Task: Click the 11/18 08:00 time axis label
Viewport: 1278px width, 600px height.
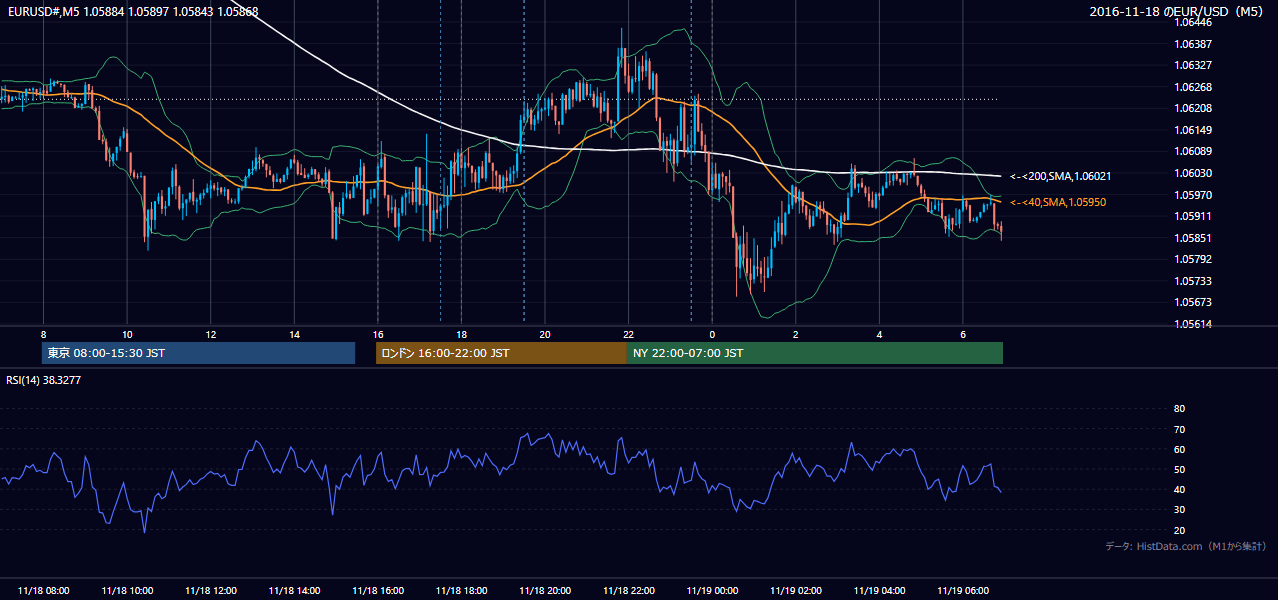Action: tap(44, 590)
